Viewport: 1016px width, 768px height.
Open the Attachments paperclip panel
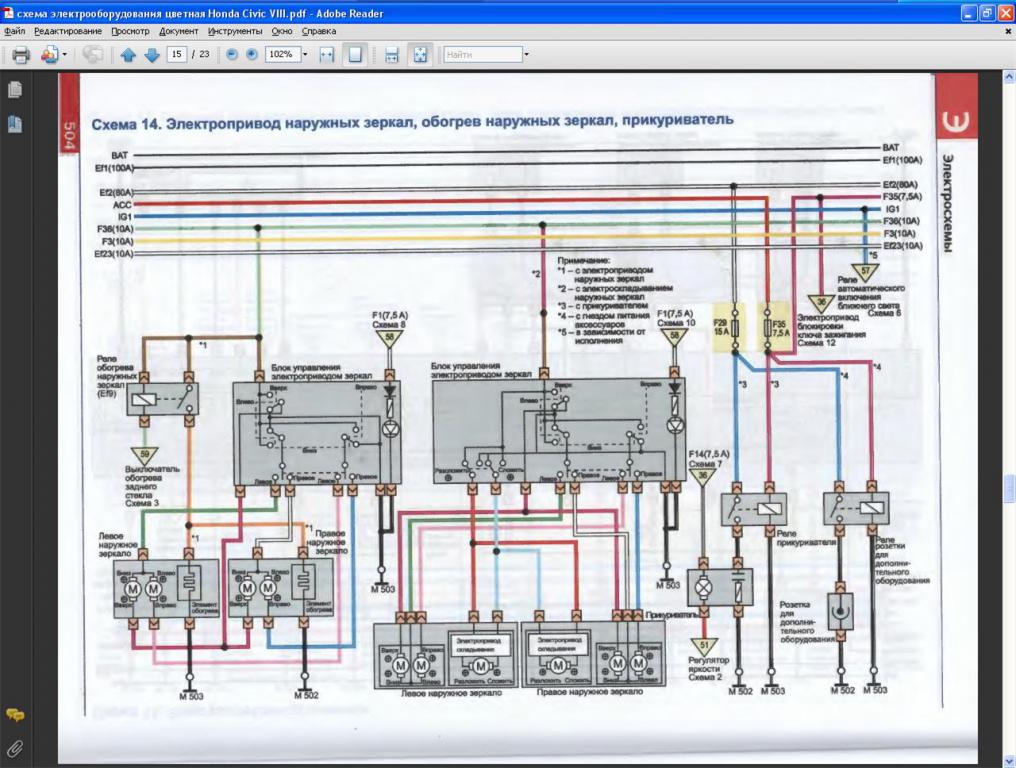[x=15, y=750]
